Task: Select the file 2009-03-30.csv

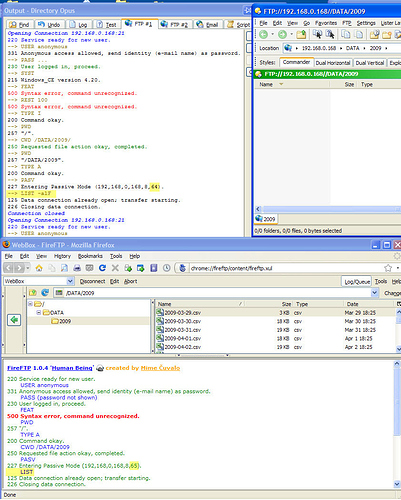Action: (183, 321)
